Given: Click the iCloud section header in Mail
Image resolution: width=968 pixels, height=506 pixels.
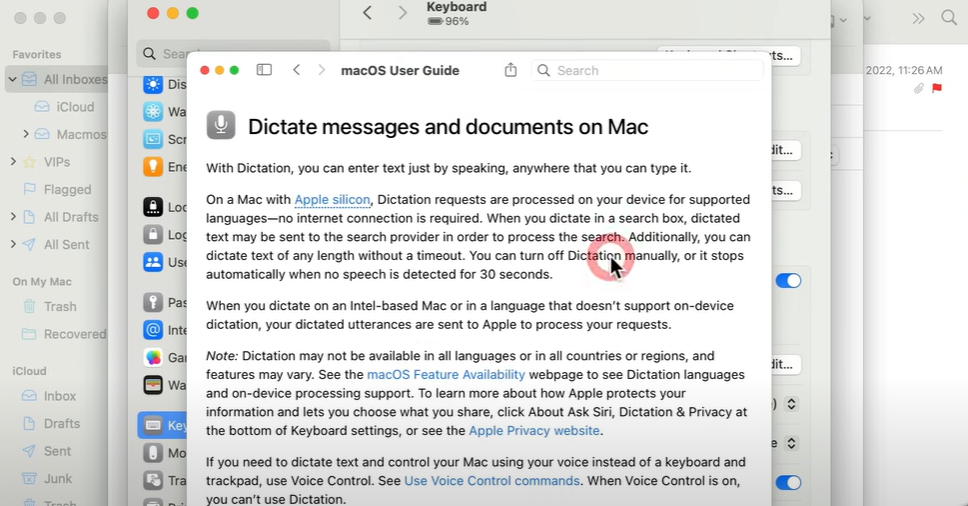Looking at the screenshot, I should (x=29, y=371).
